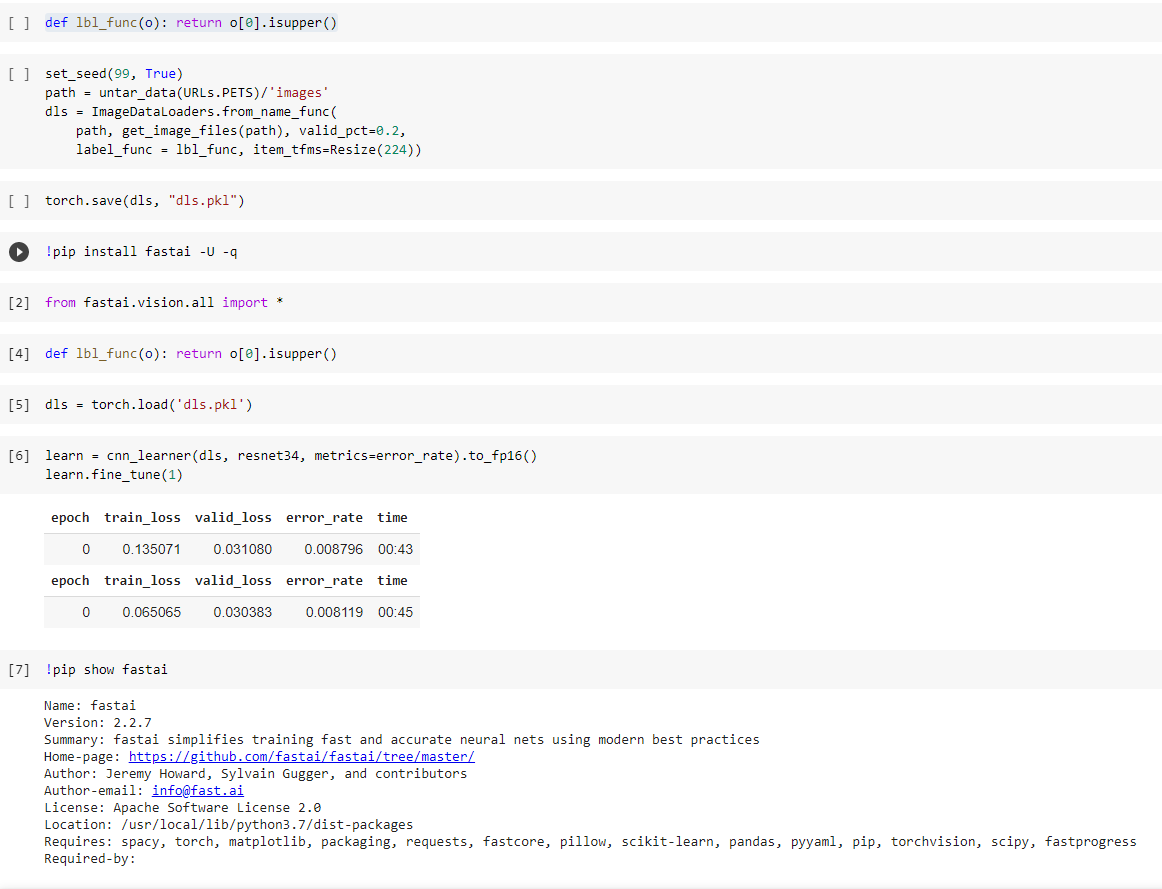Screen dimensions: 1162x889
Task: Click the info@fast.ai email link
Action: pyautogui.click(x=197, y=791)
